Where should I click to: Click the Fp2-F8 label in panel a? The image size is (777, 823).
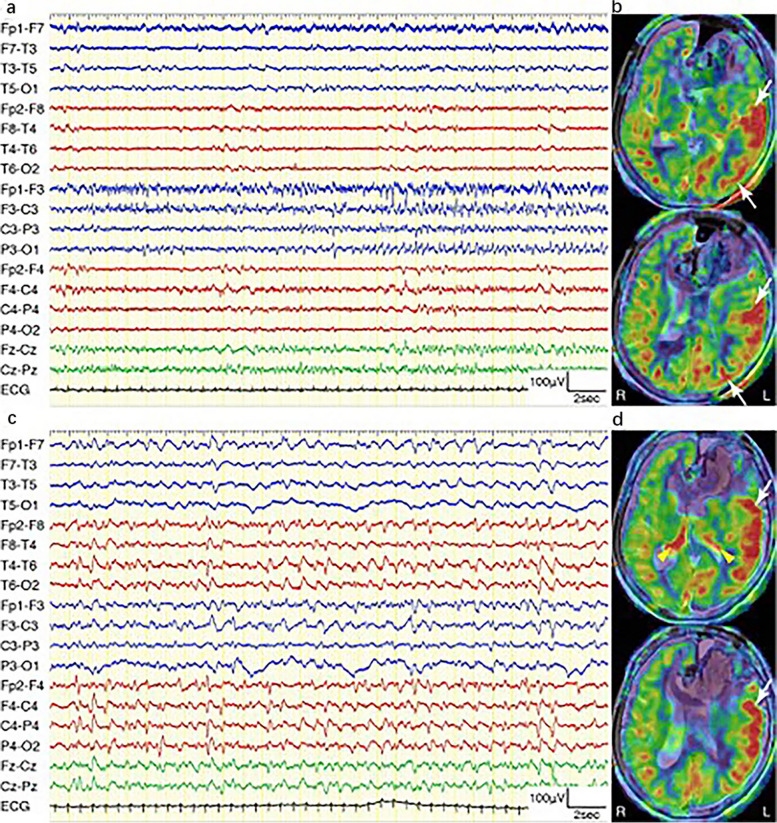tap(23, 109)
